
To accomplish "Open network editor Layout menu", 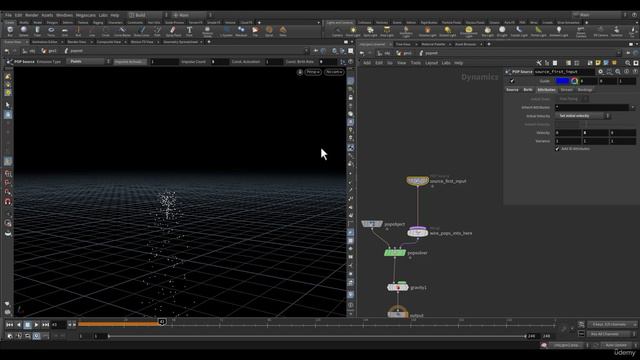I will (431, 63).
